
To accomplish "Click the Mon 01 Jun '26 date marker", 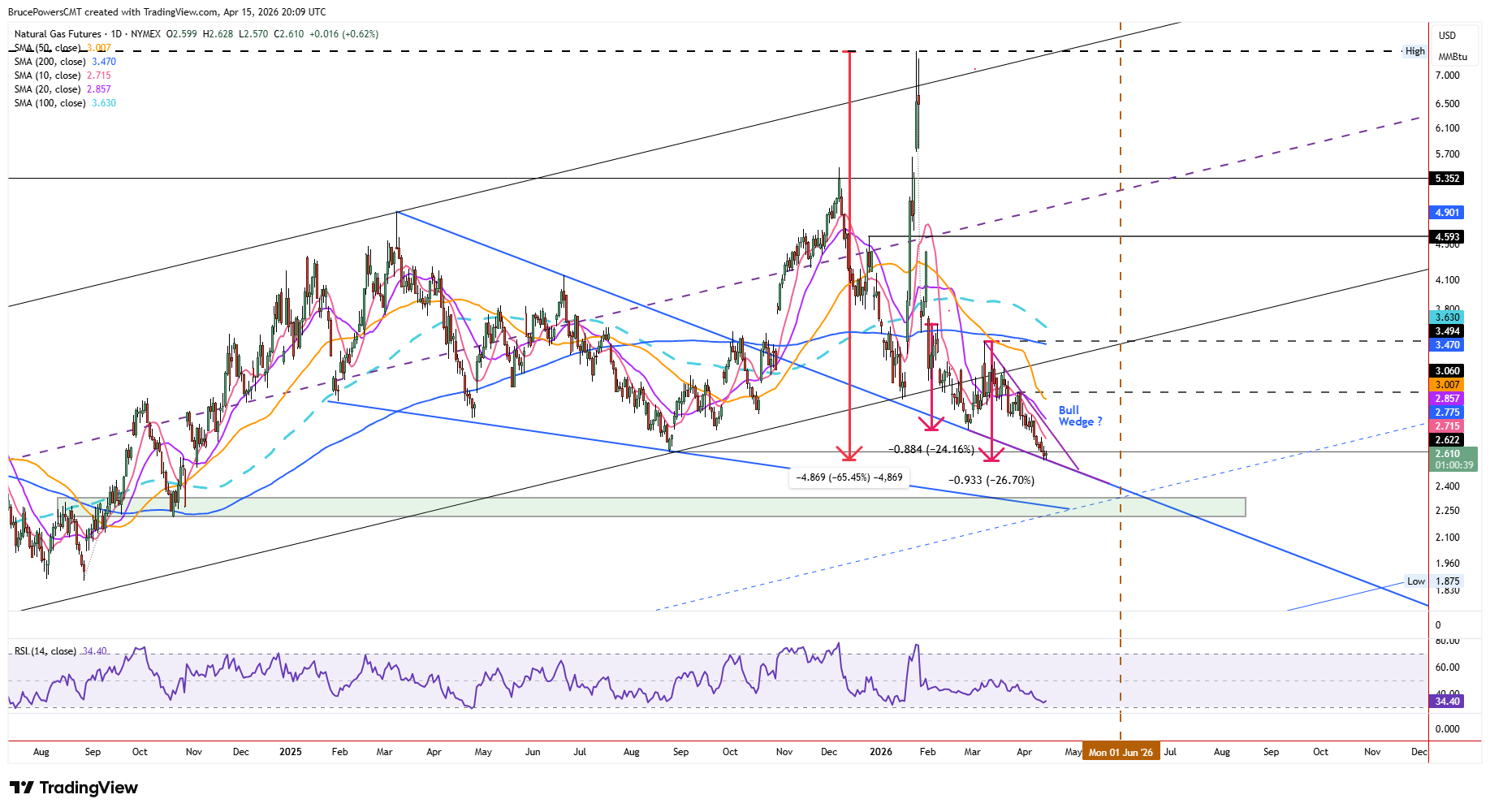I will [1121, 752].
